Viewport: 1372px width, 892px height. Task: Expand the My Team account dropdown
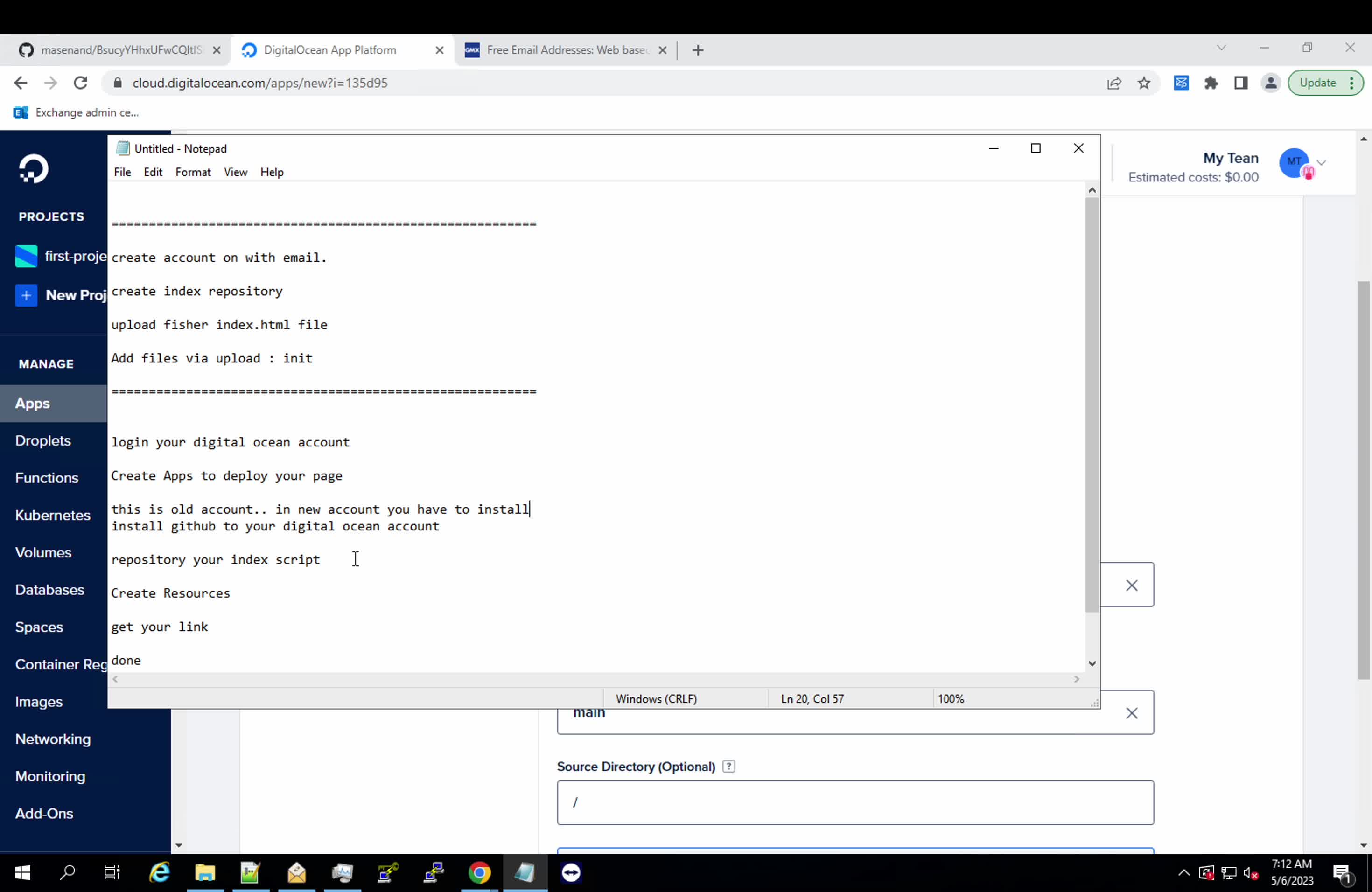coord(1322,163)
